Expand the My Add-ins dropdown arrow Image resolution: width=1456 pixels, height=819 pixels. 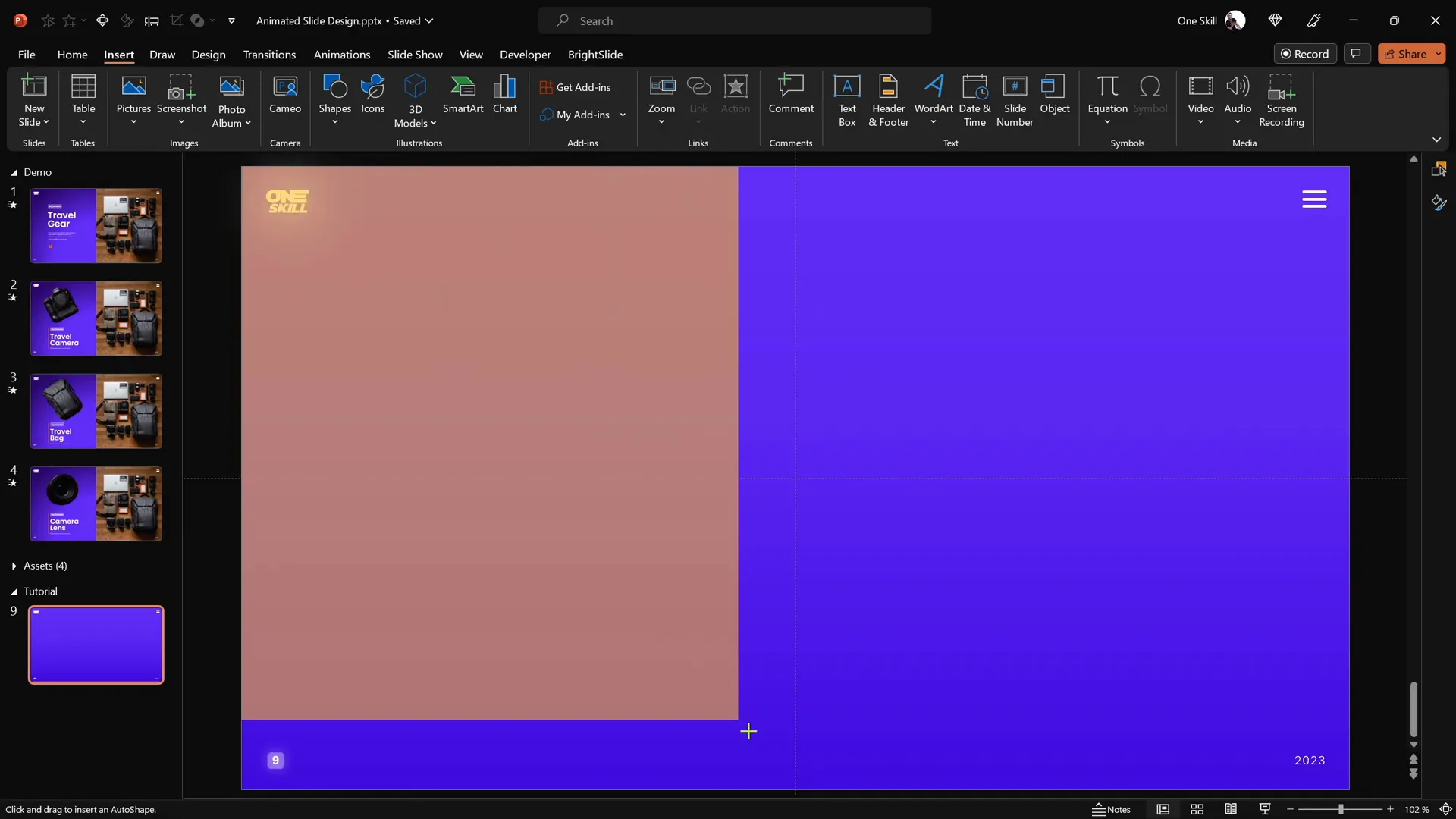coord(623,115)
